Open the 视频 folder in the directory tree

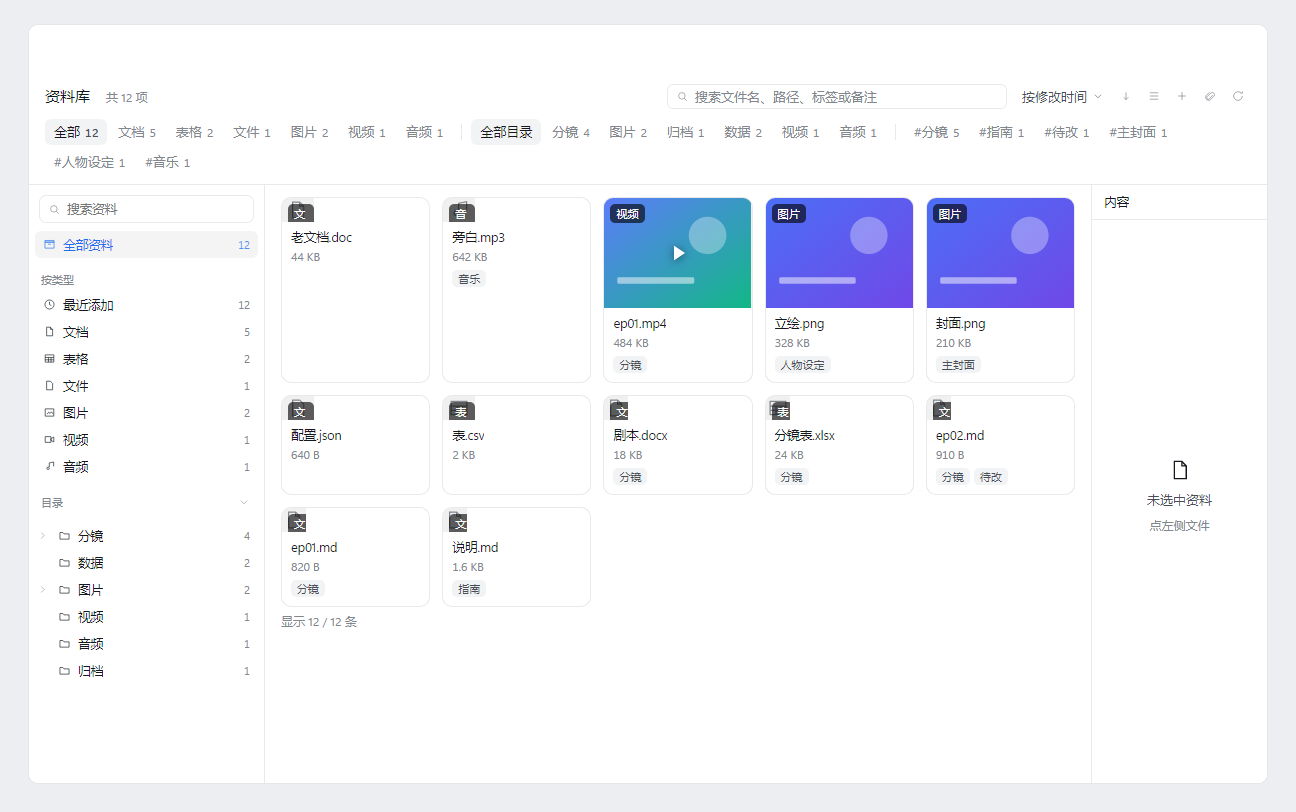146,617
